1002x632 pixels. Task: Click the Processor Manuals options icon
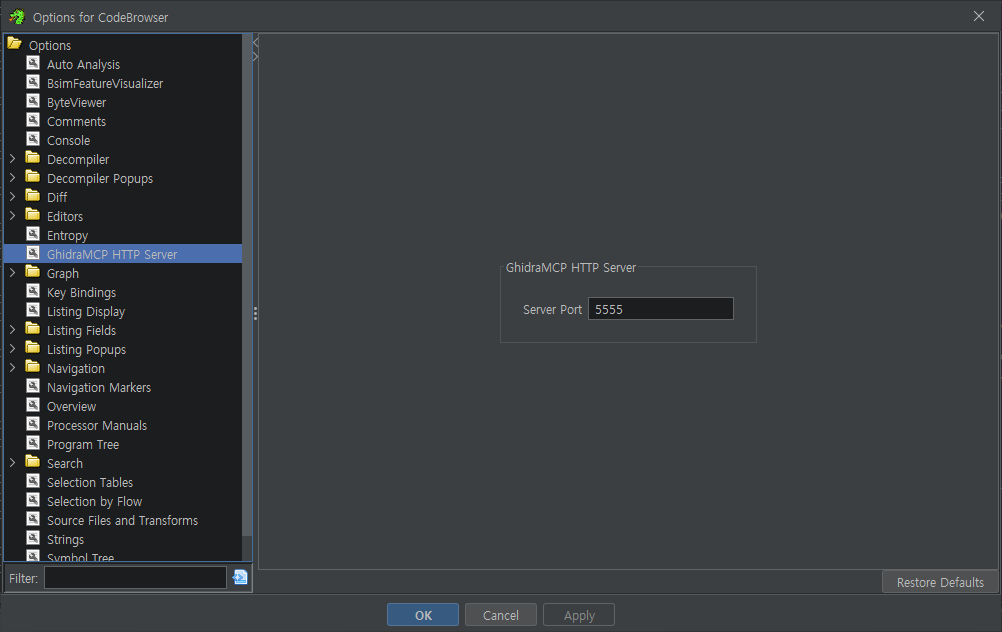[x=33, y=424]
